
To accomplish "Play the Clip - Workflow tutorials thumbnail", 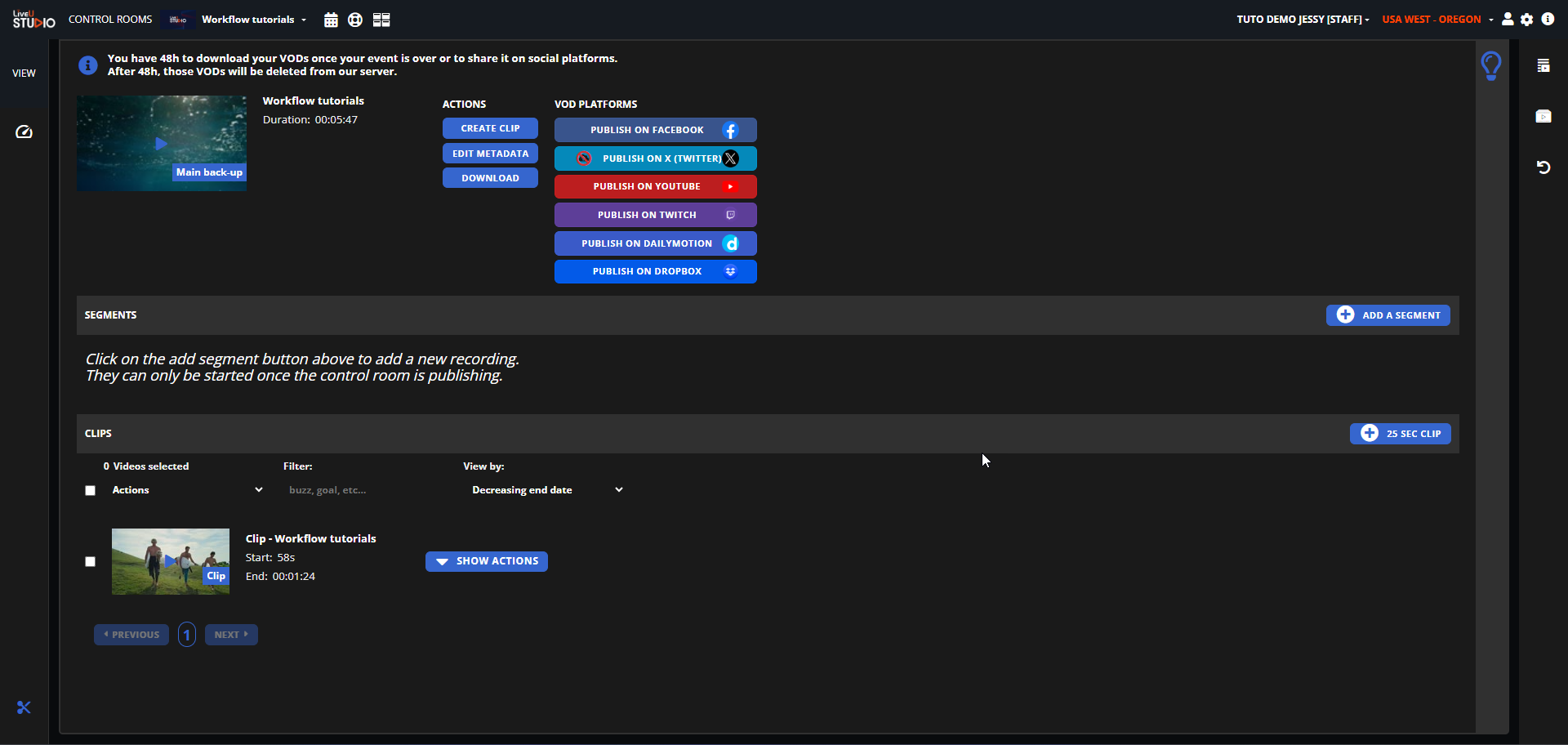I will [171, 561].
